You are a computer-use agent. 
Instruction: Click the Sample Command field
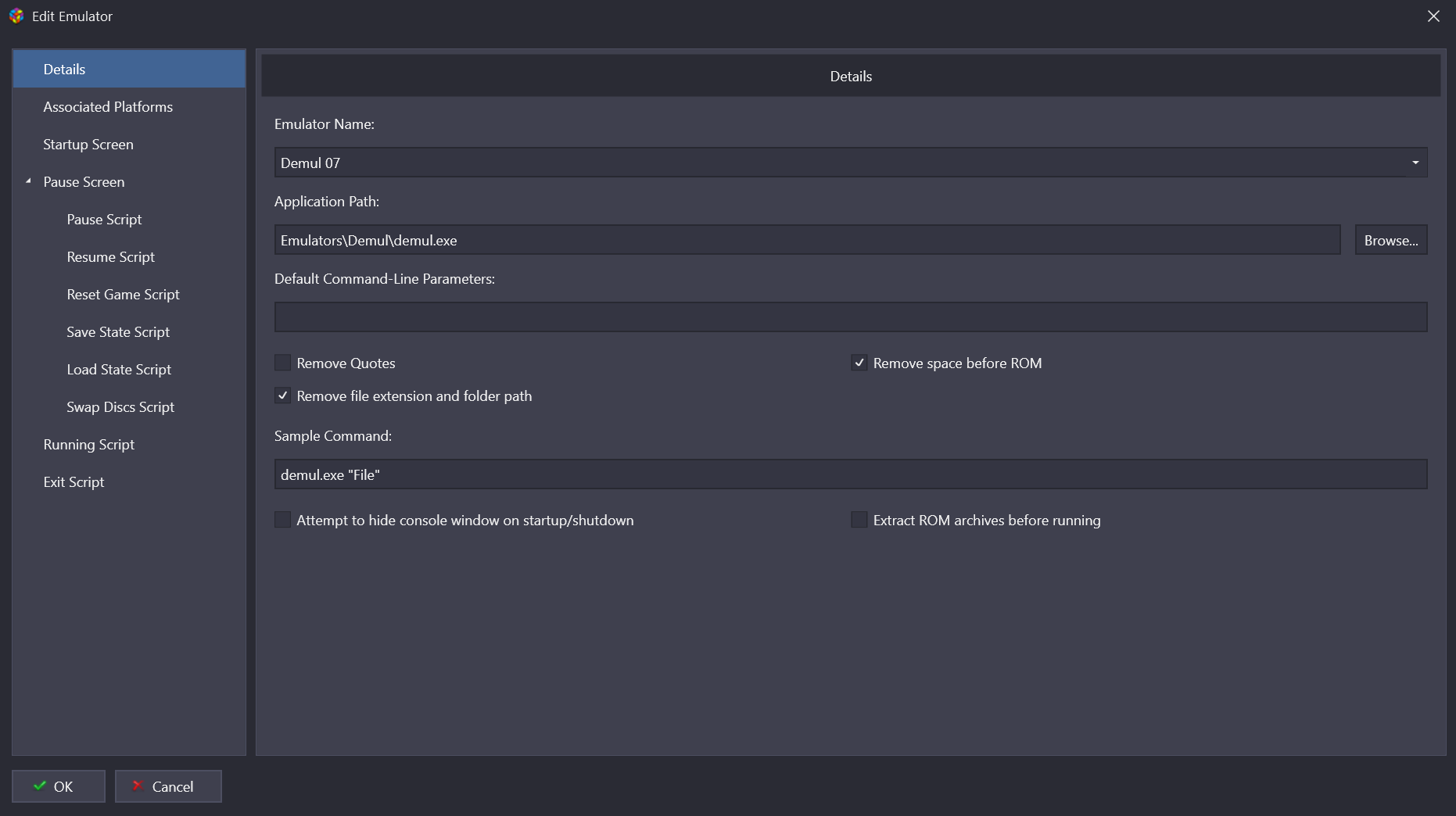point(851,474)
